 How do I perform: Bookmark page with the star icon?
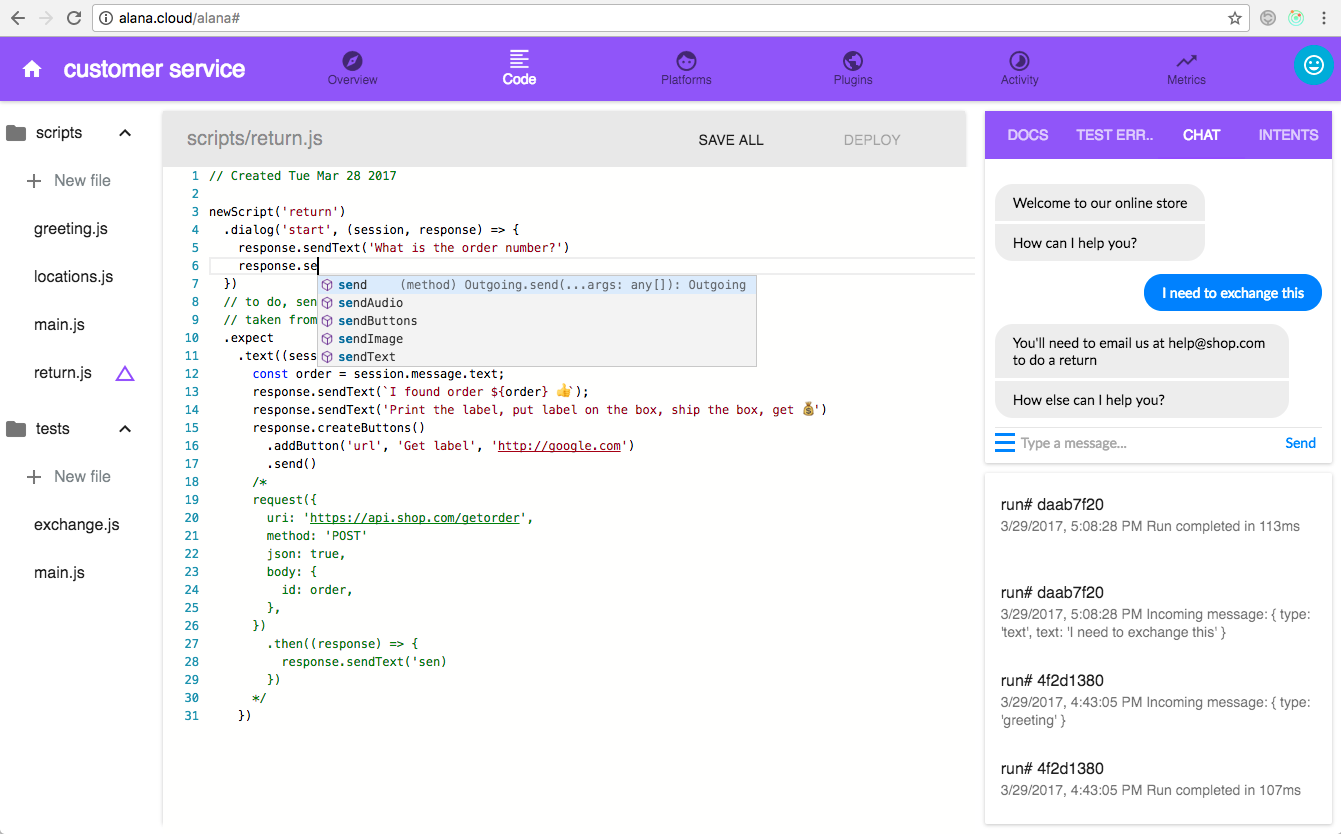(x=1235, y=18)
